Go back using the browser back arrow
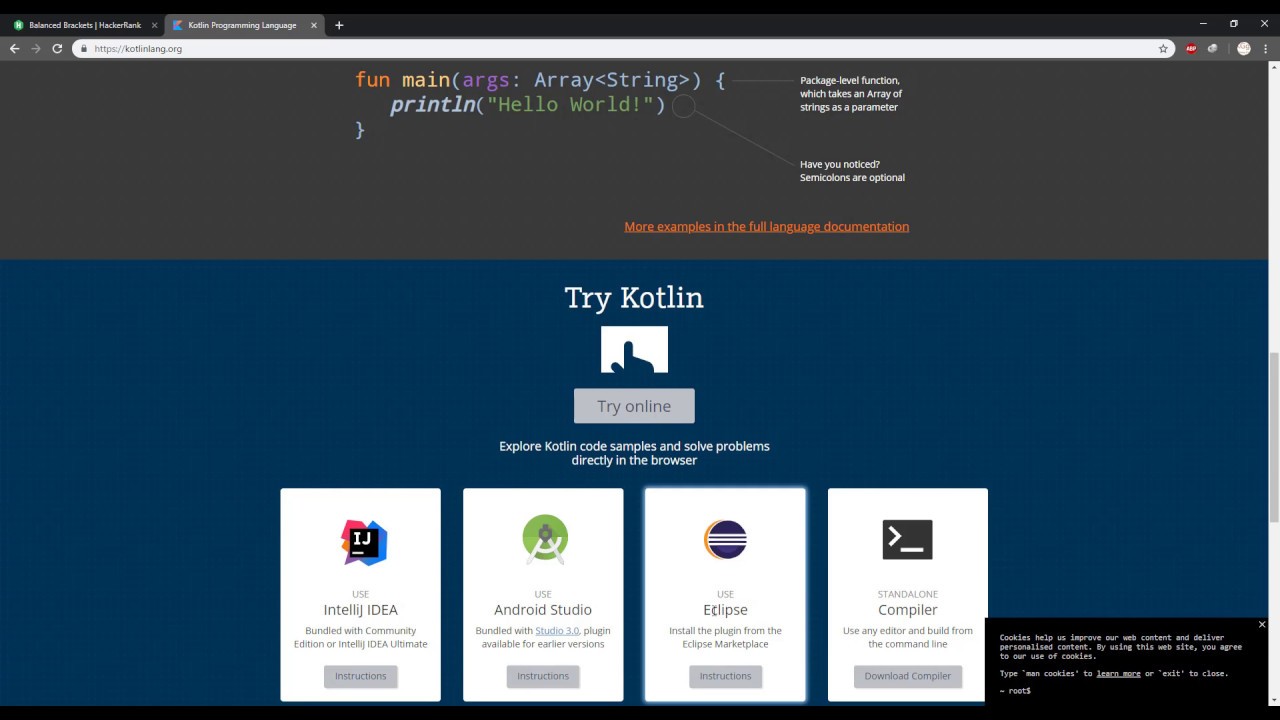The height and width of the screenshot is (720, 1280). (x=14, y=48)
